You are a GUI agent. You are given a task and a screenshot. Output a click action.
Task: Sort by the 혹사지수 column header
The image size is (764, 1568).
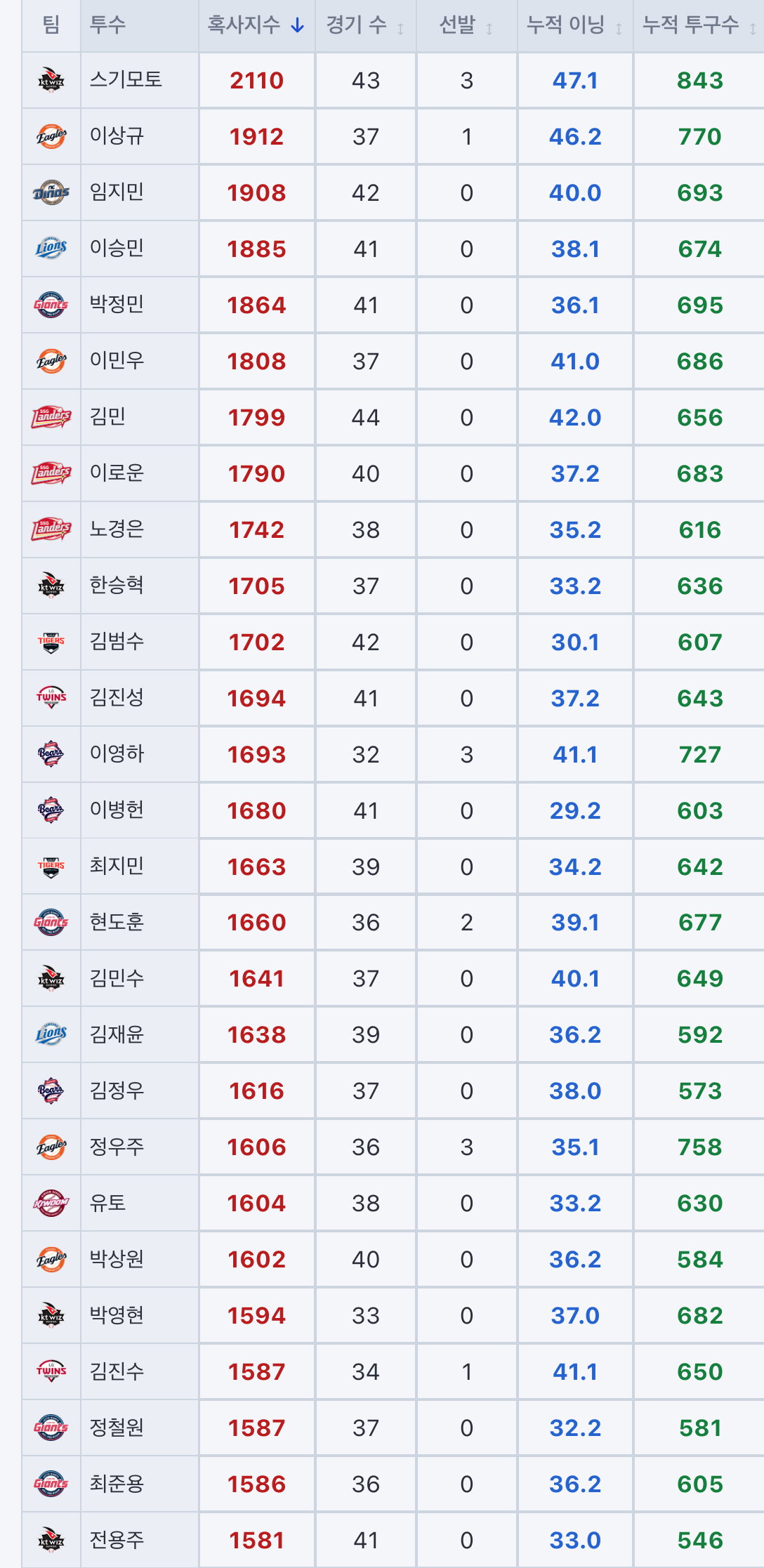click(256, 26)
